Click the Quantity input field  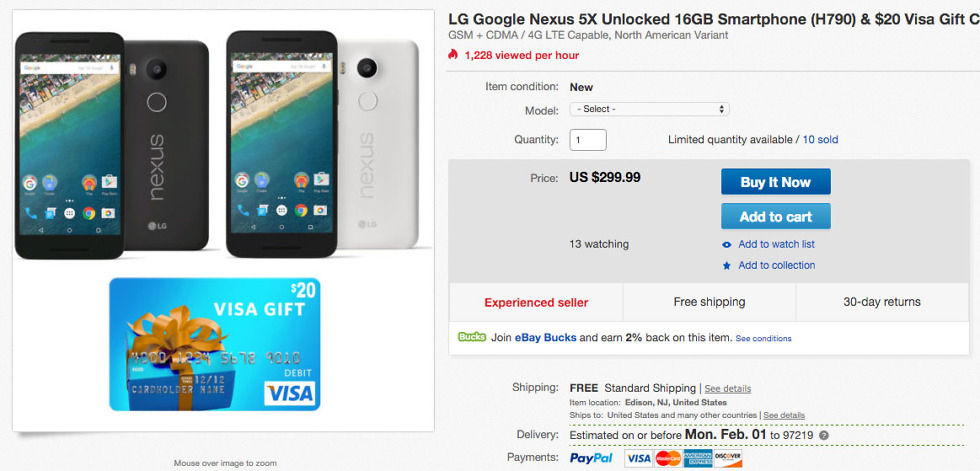point(588,140)
